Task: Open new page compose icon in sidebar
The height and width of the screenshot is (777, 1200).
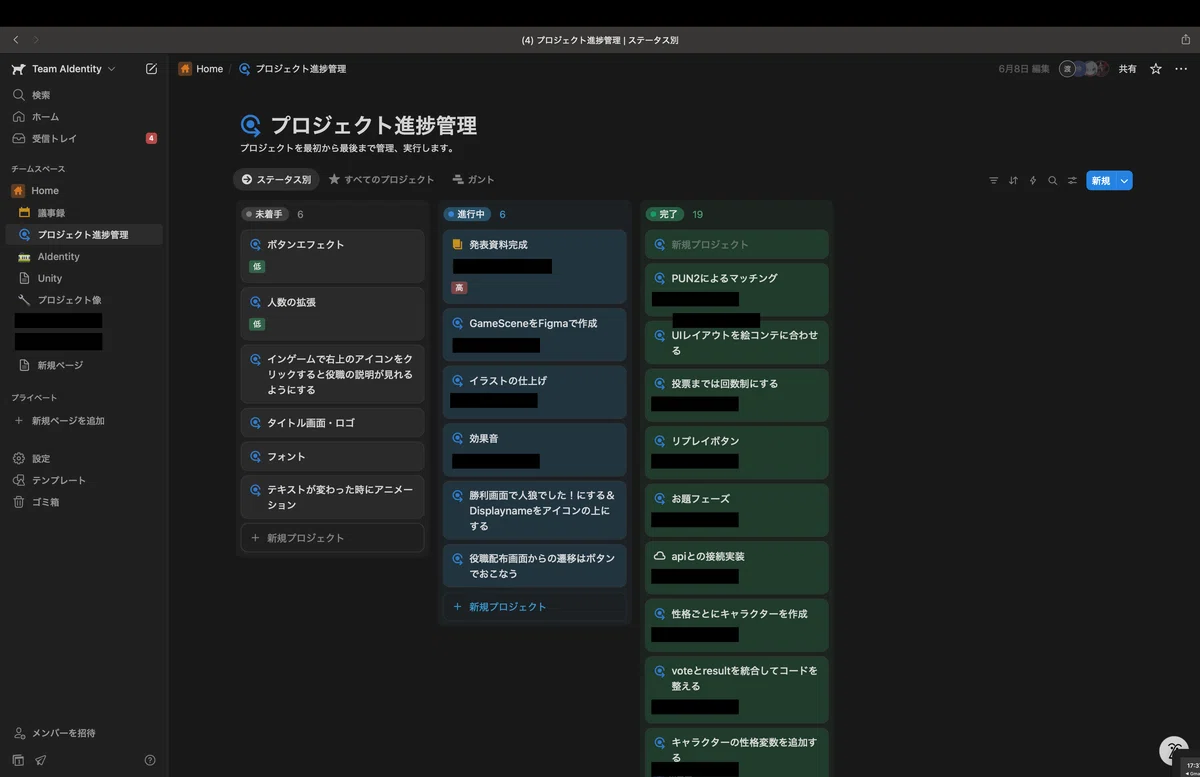Action: [151, 69]
